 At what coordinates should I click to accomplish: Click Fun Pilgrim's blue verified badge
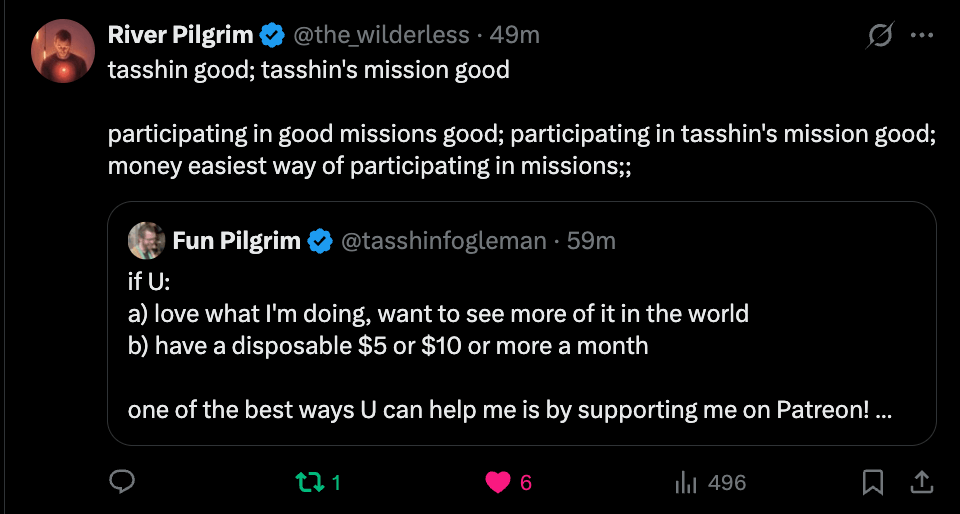click(x=320, y=241)
